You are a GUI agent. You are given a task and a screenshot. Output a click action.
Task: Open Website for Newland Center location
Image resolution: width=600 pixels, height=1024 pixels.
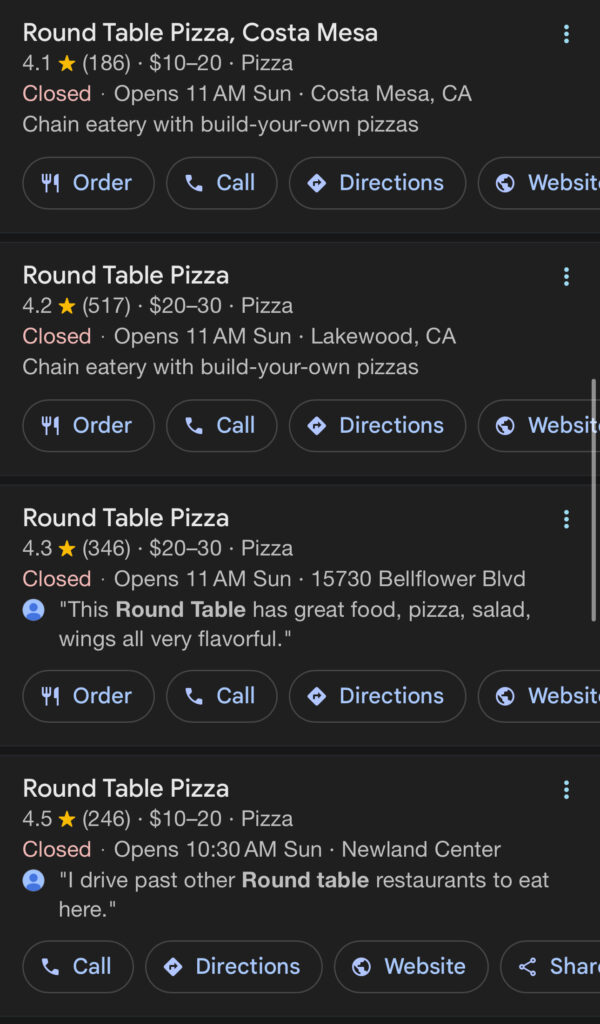[410, 967]
